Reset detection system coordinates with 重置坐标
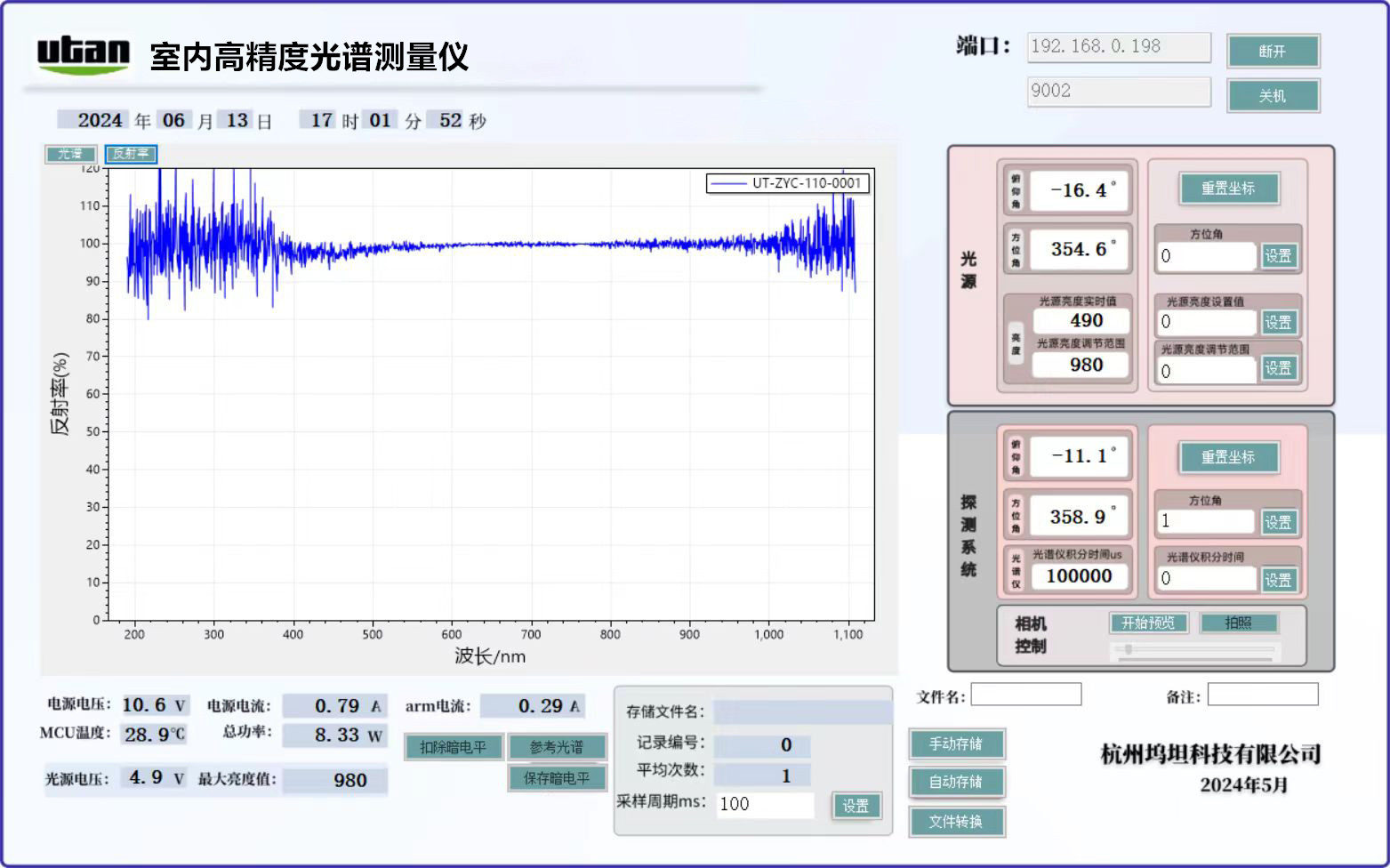The width and height of the screenshot is (1390, 868). (1230, 457)
